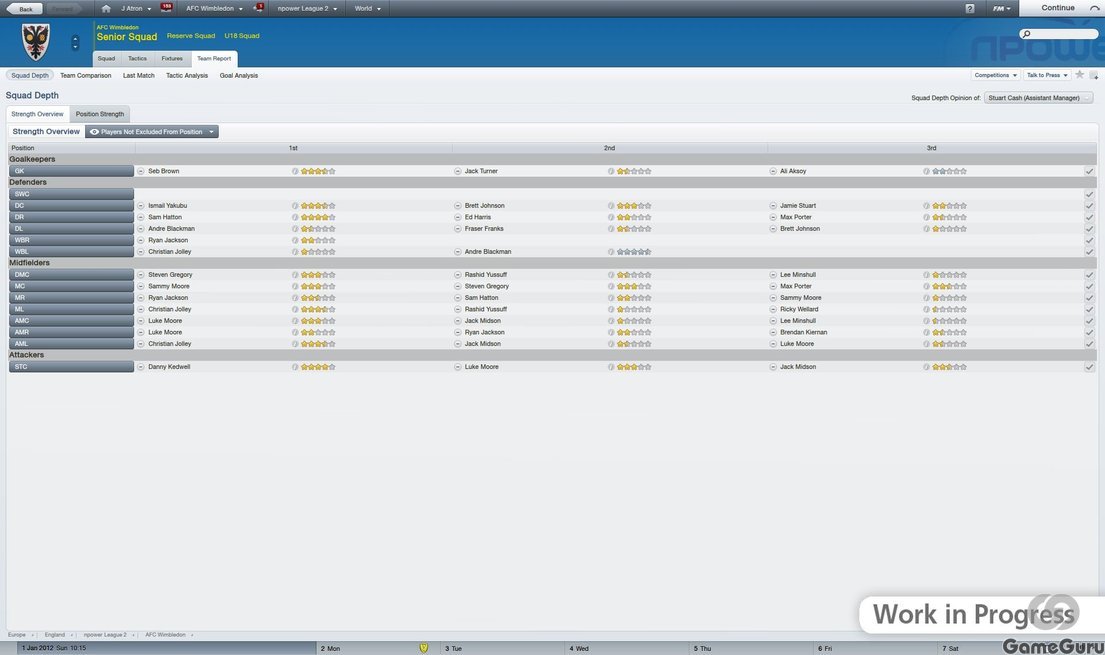Click the round icon before Lee Minshull DMC
1105x655 pixels.
point(773,275)
